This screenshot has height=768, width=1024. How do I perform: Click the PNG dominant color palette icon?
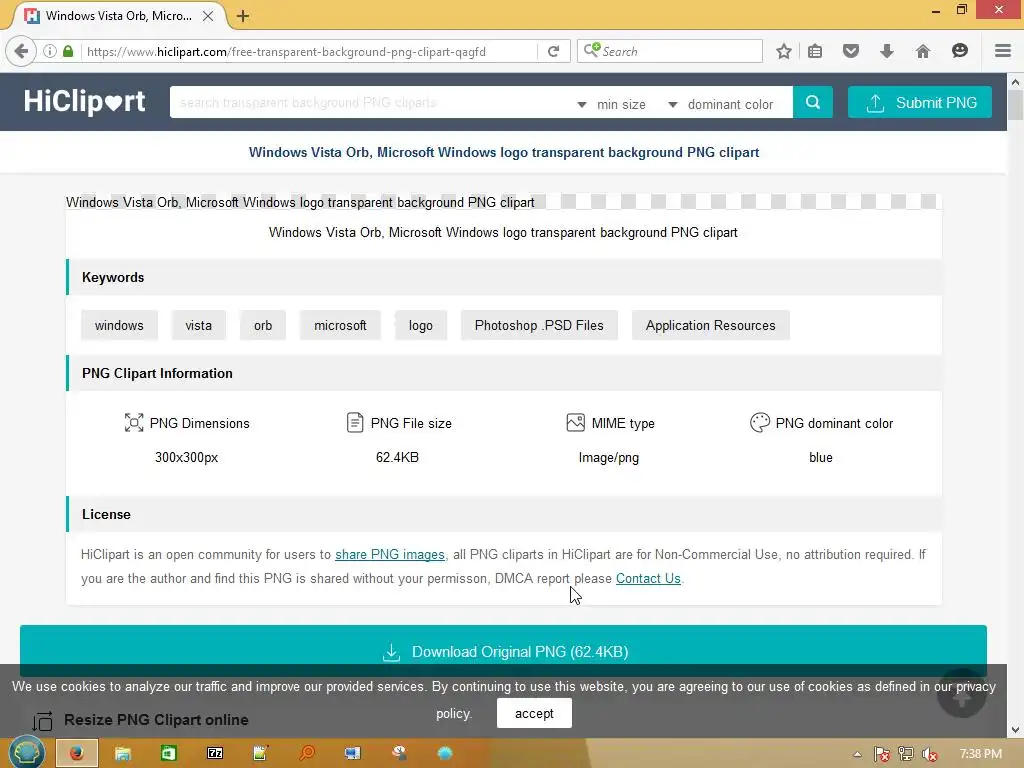[x=760, y=423]
